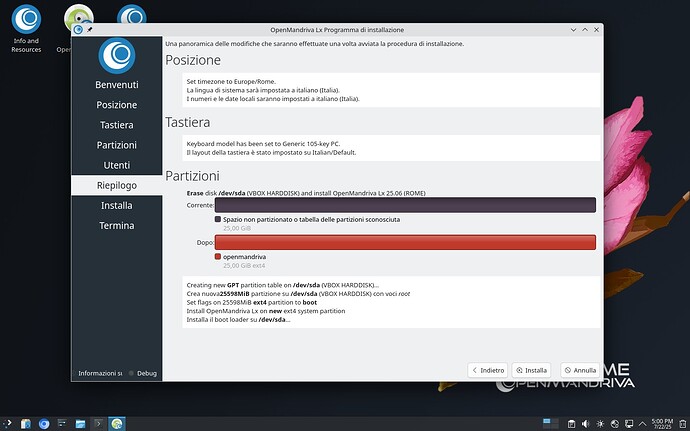The image size is (690, 431).
Task: Click the installer window menu icon in the title bar
Action: pos(78,29)
